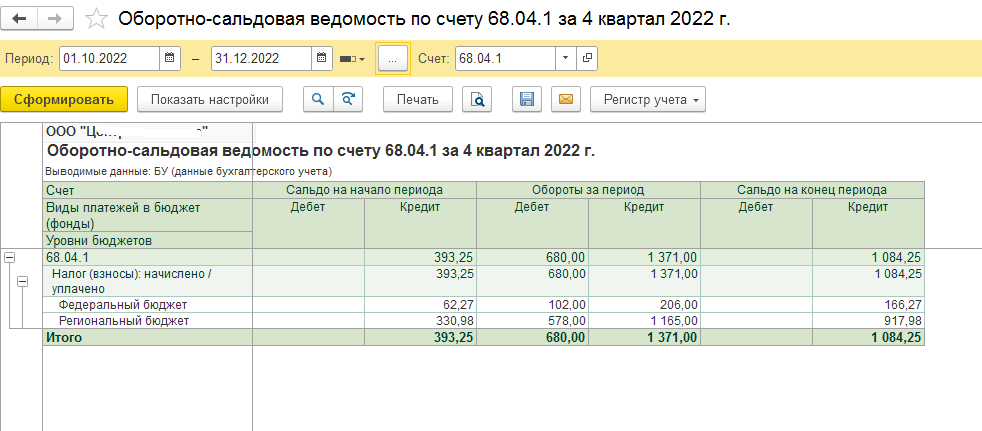Screen dimensions: 982x431
Task: Open print preview icon
Action: [x=478, y=100]
